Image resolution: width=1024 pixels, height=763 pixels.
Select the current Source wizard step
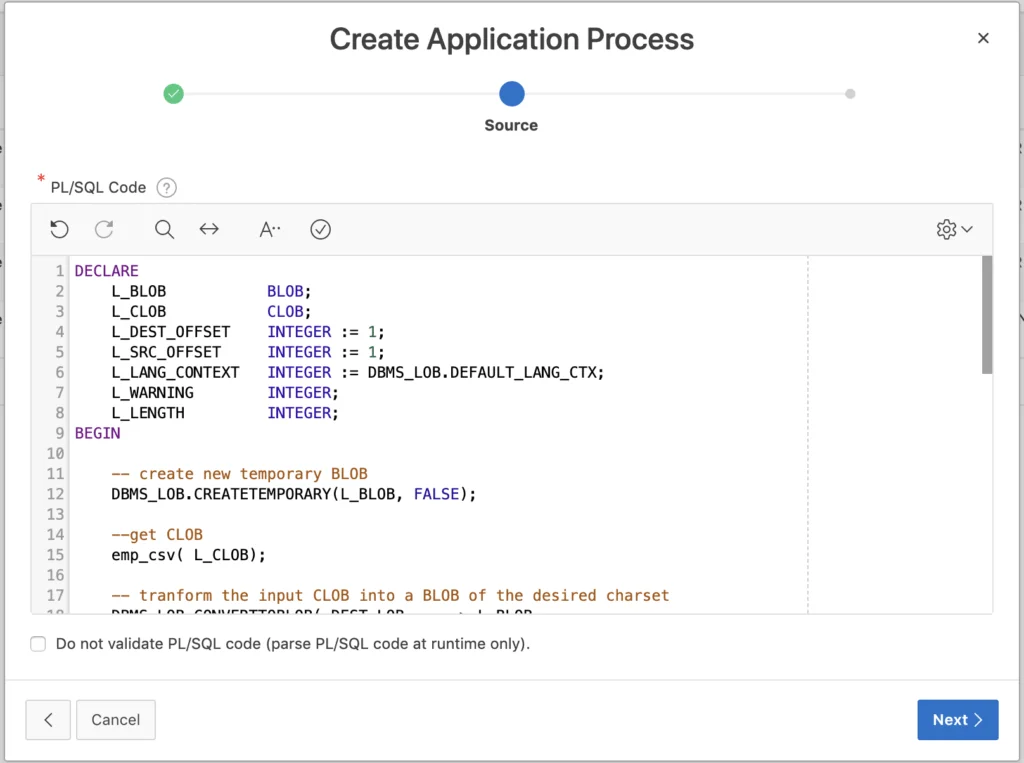click(512, 94)
